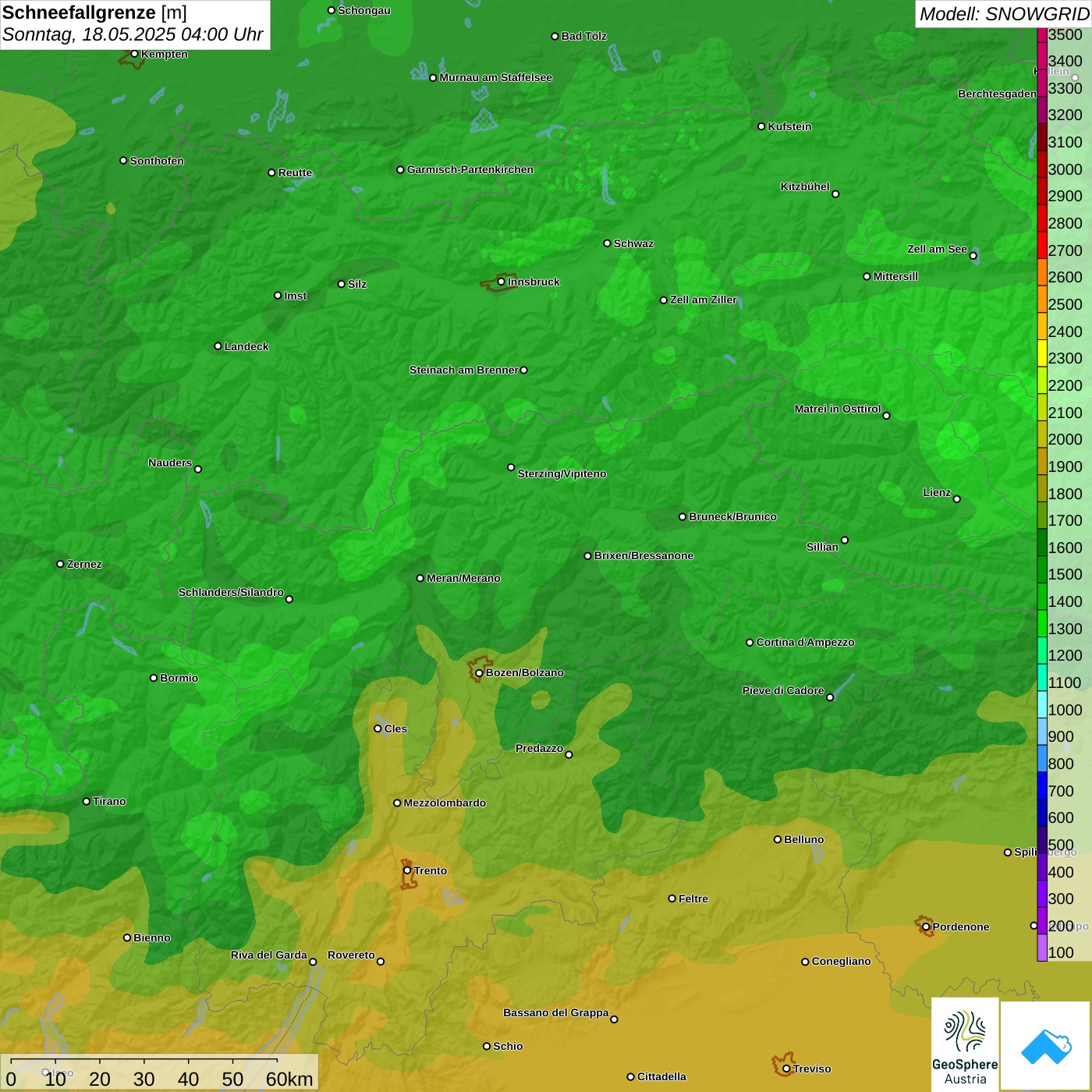Image resolution: width=1092 pixels, height=1092 pixels.
Task: Click the Matrei in Osttirol label
Action: [838, 409]
